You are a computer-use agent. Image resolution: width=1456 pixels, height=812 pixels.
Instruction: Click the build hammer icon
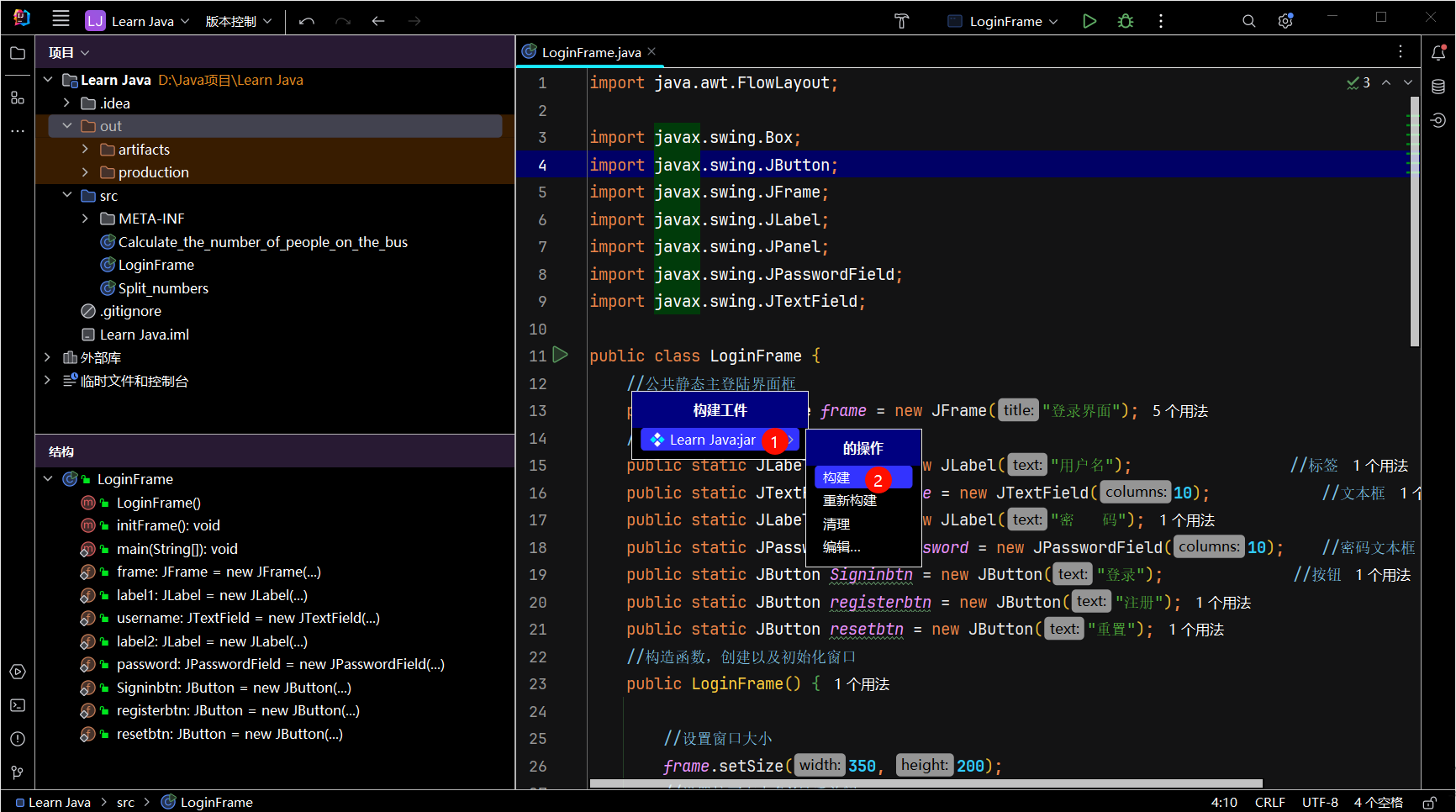click(902, 21)
